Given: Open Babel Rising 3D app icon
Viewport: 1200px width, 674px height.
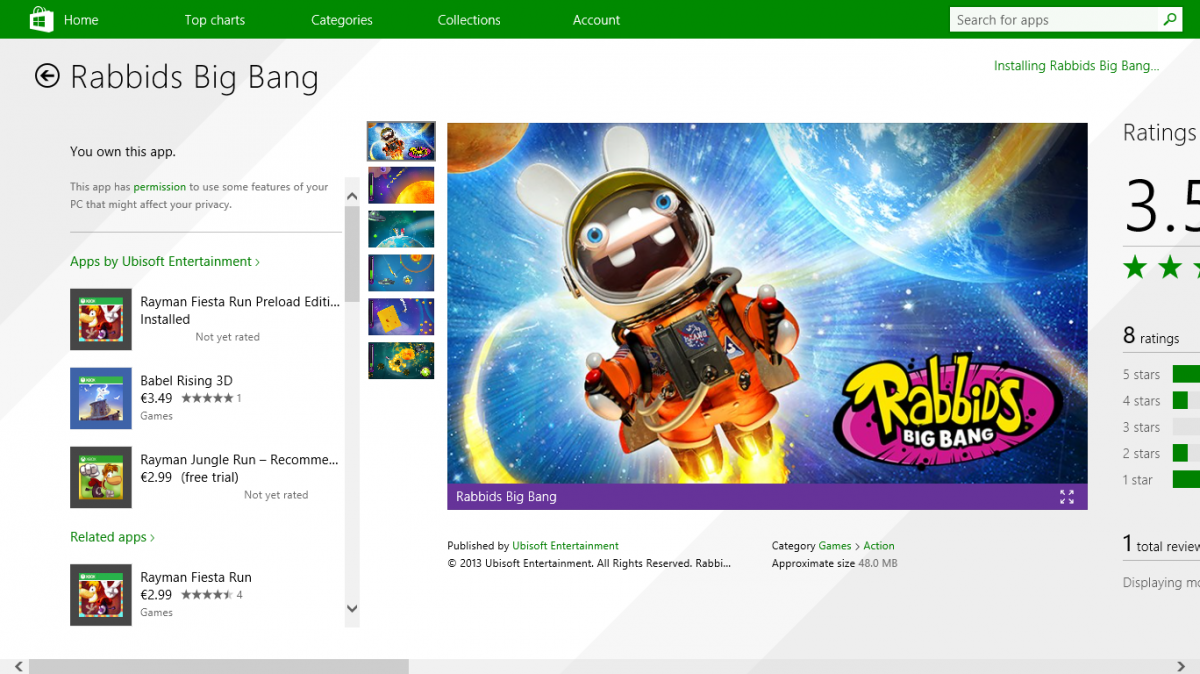Looking at the screenshot, I should 101,398.
